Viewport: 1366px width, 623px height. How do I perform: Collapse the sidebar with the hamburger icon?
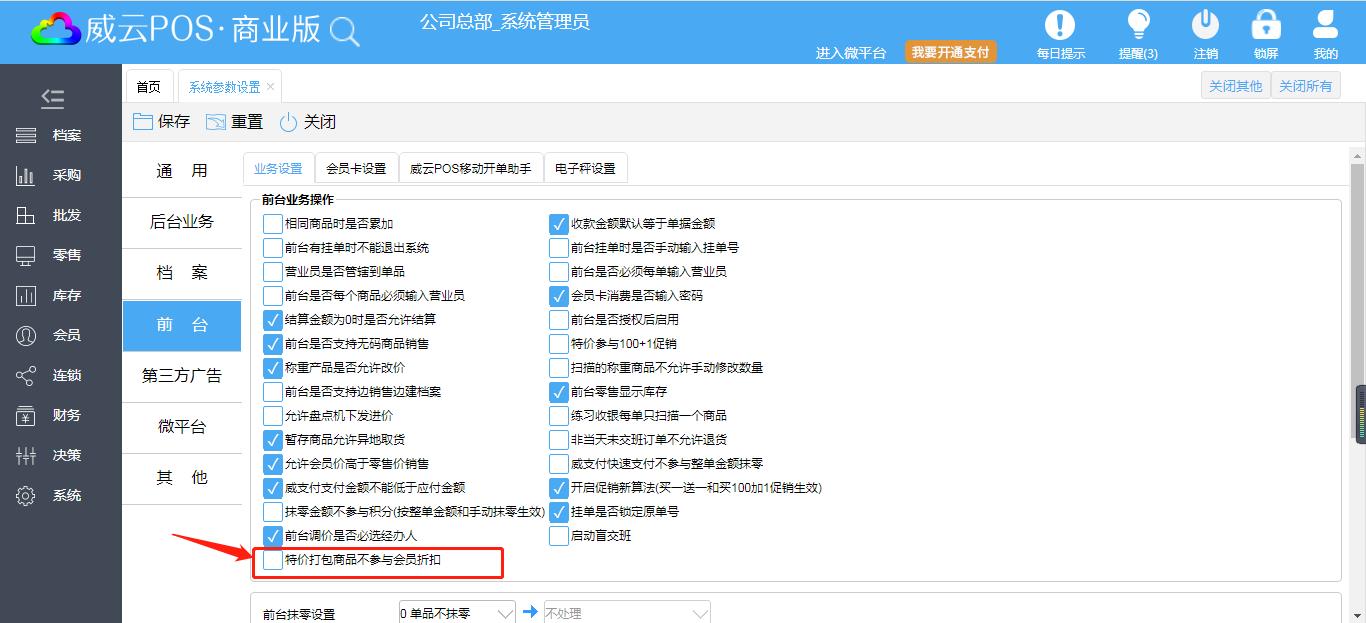coord(52,98)
